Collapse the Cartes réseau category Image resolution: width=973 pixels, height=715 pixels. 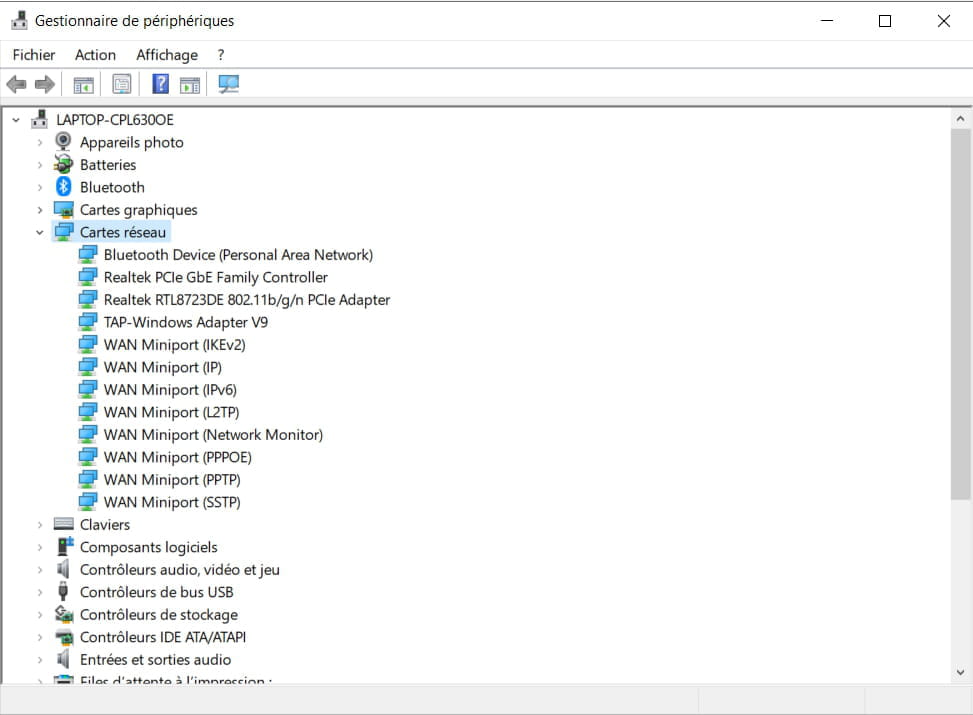(x=40, y=232)
